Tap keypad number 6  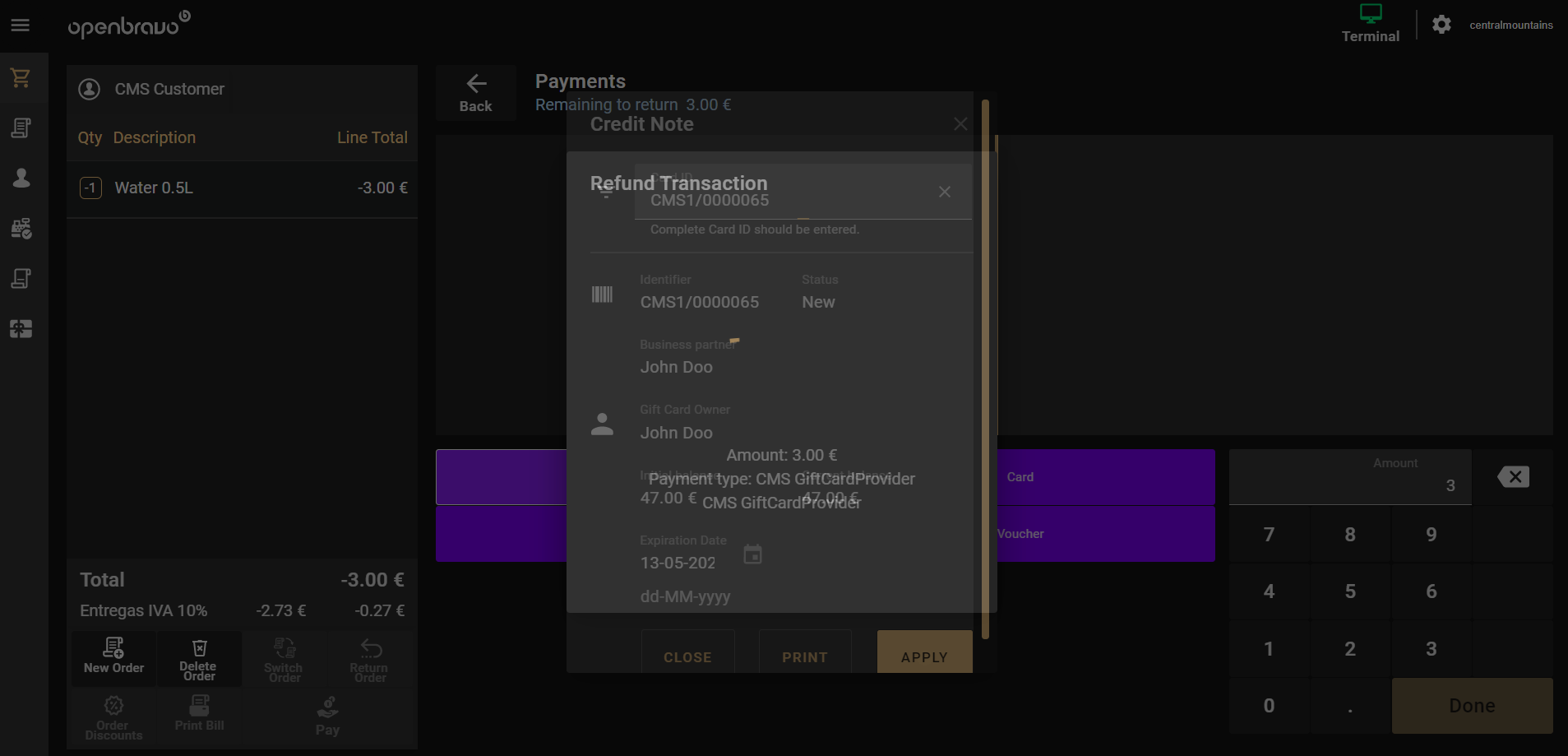(x=1432, y=591)
